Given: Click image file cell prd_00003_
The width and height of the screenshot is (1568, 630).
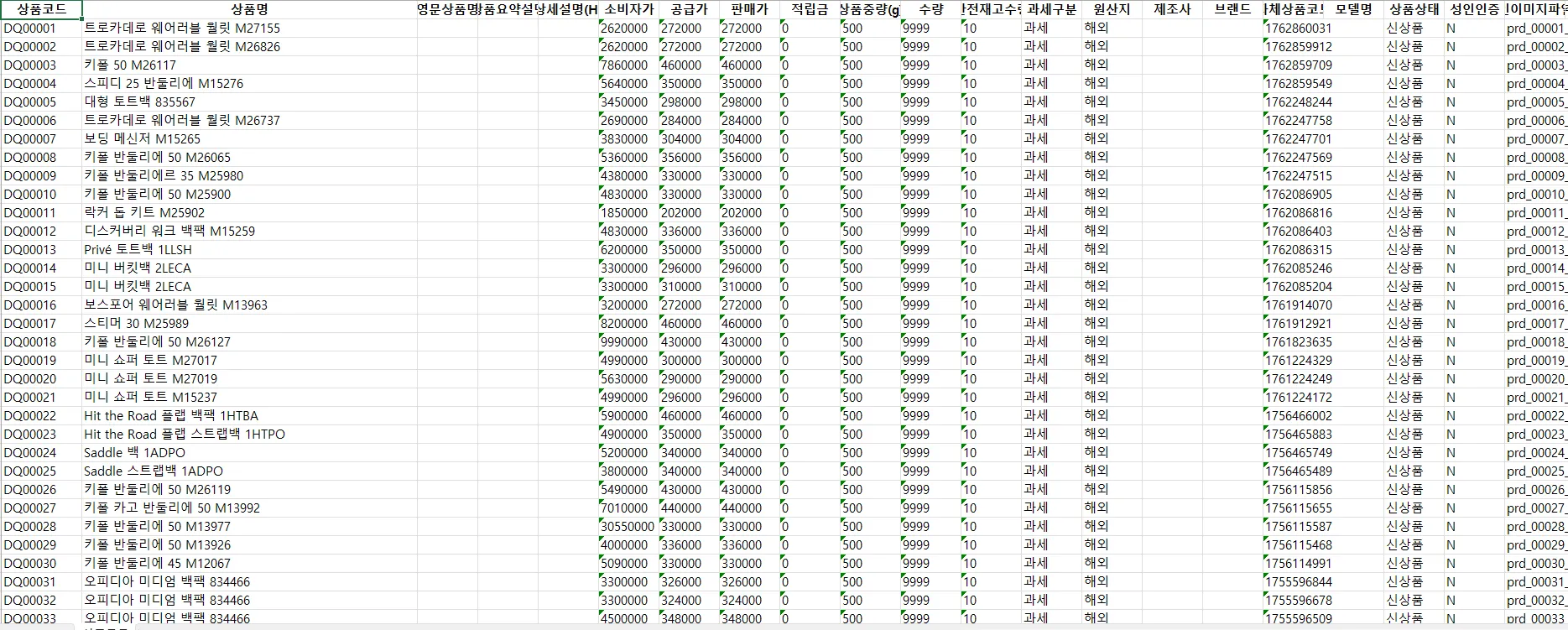Looking at the screenshot, I should point(1536,65).
